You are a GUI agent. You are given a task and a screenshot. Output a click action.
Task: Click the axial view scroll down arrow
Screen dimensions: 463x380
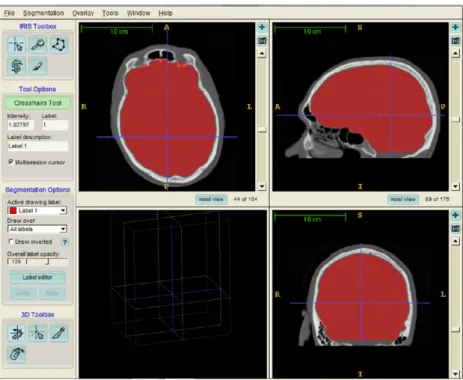point(262,186)
